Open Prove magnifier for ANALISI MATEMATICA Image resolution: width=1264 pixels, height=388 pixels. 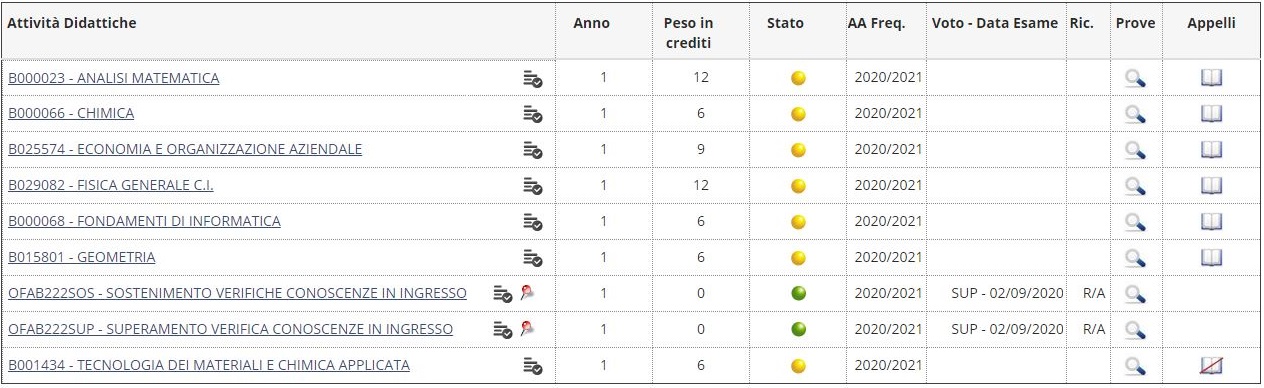pyautogui.click(x=1135, y=78)
